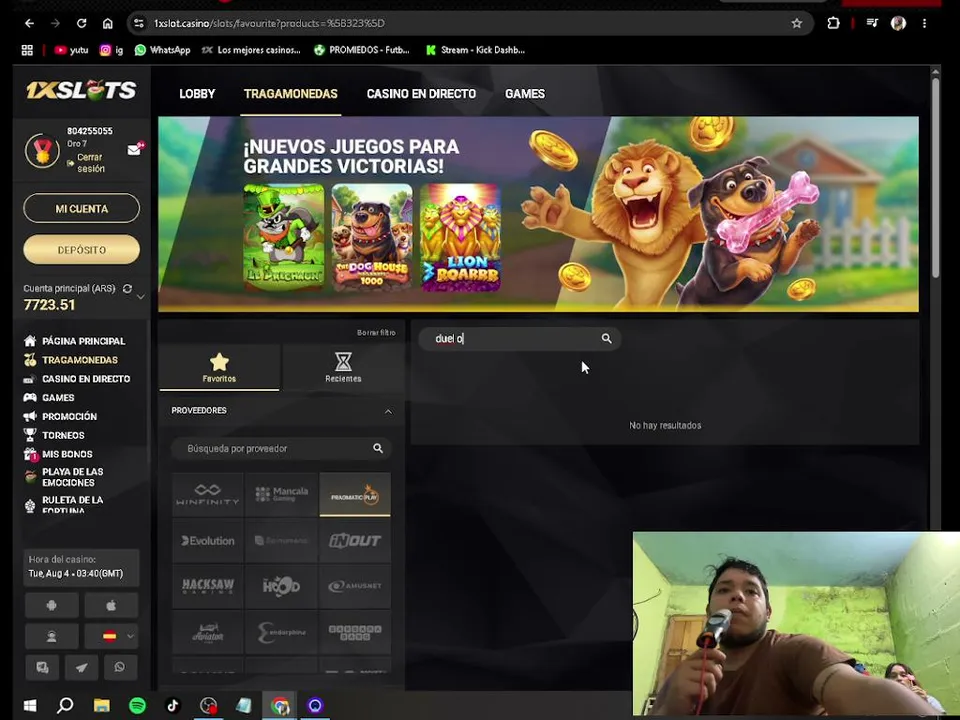This screenshot has height=720, width=960.
Task: Collapse the PROVEEDORES section
Action: [x=388, y=411]
